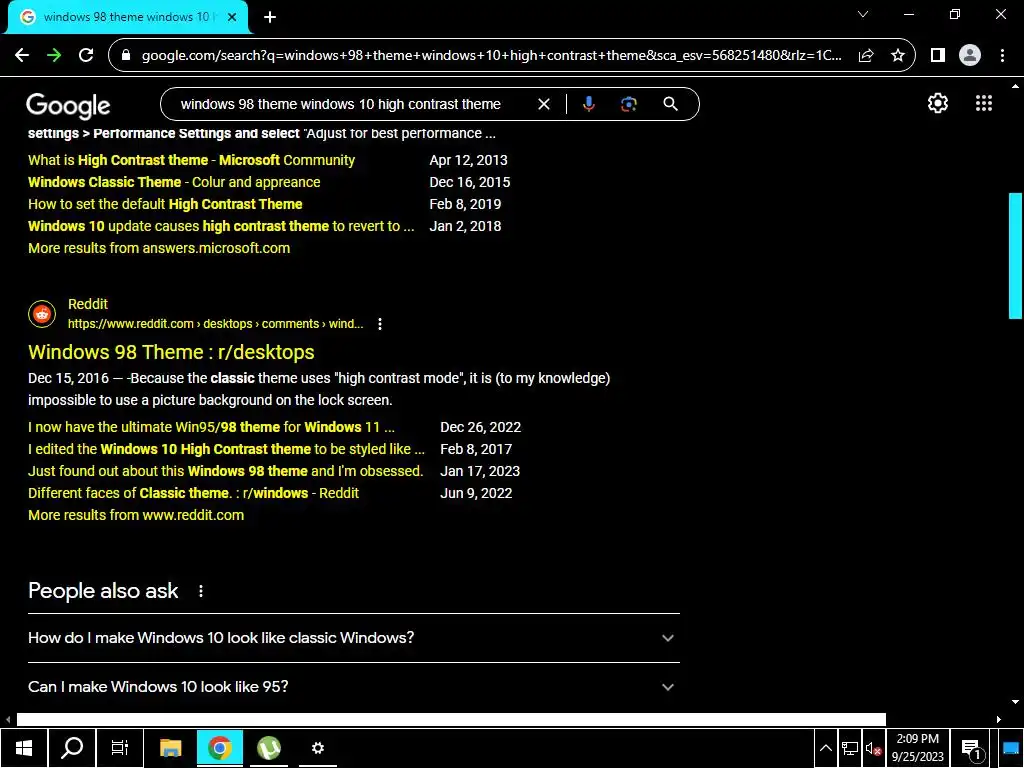The width and height of the screenshot is (1024, 768).
Task: Bookmark this page with star icon
Action: pyautogui.click(x=898, y=56)
